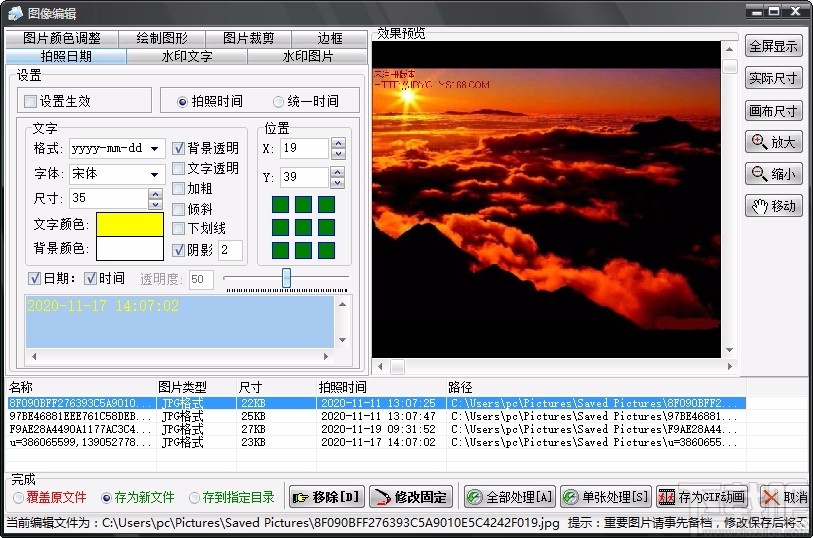Click the red X icon on 取消
Image resolution: width=813 pixels, height=538 pixels.
771,498
